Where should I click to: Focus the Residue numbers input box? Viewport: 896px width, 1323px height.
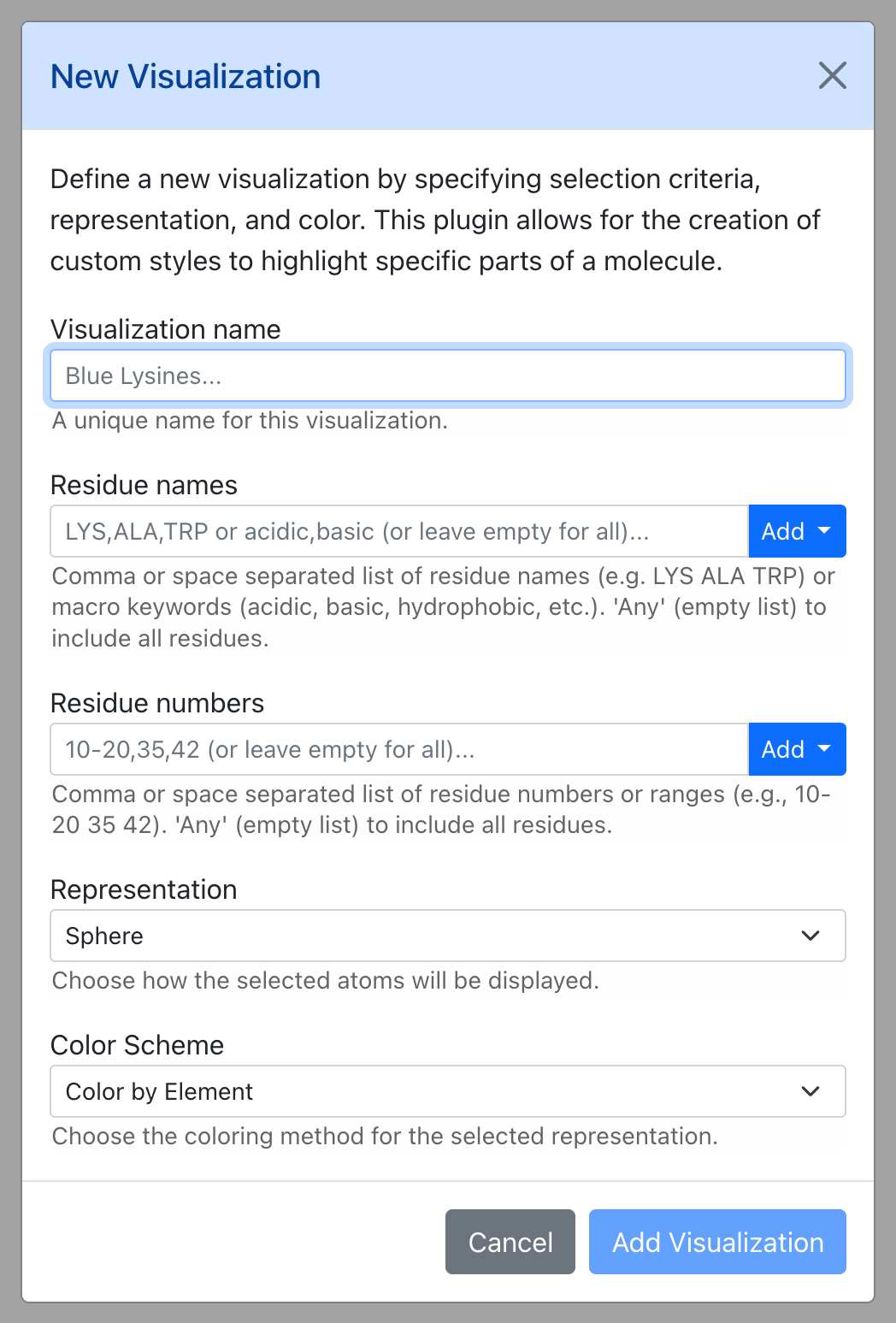pyautogui.click(x=399, y=749)
